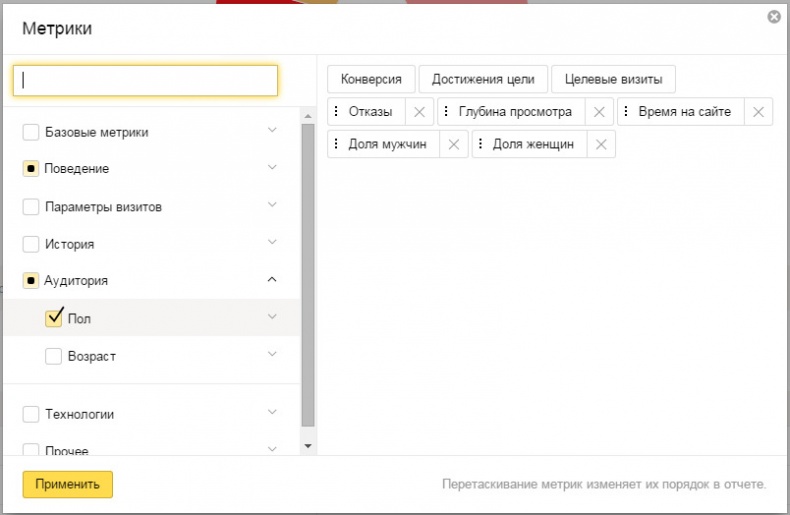Click the drag handle of Доля женщин
The height and width of the screenshot is (515, 790).
[481, 144]
